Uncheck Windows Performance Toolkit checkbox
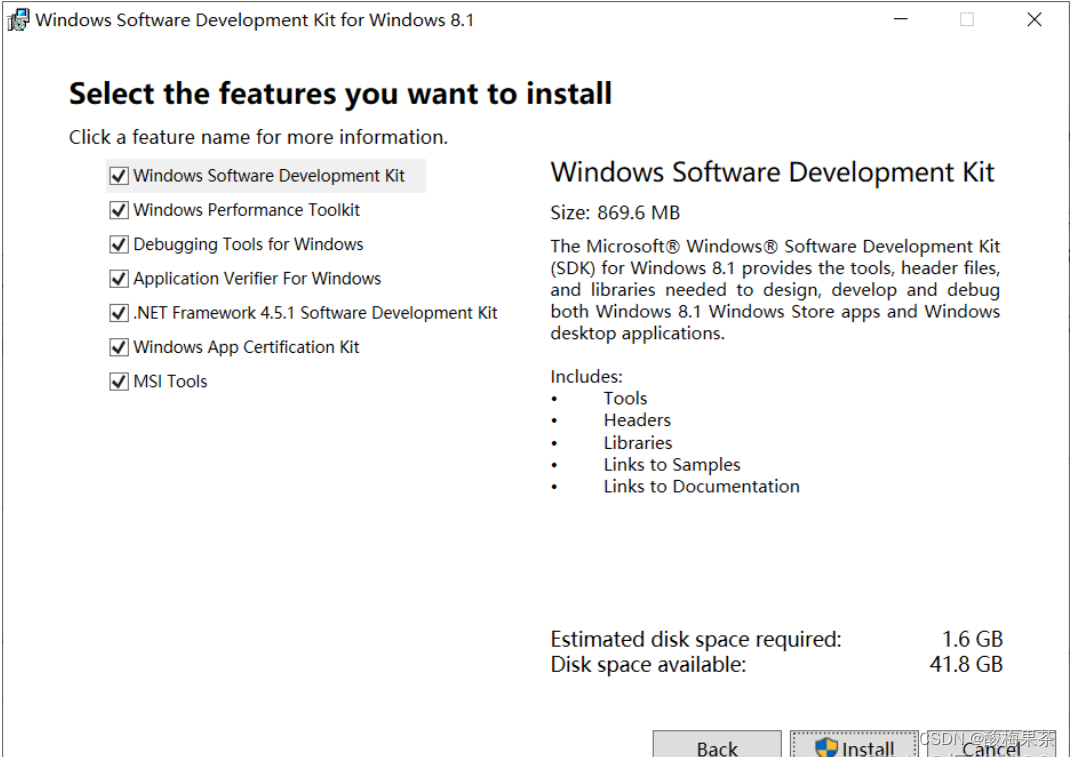The image size is (1071, 757). [x=119, y=210]
